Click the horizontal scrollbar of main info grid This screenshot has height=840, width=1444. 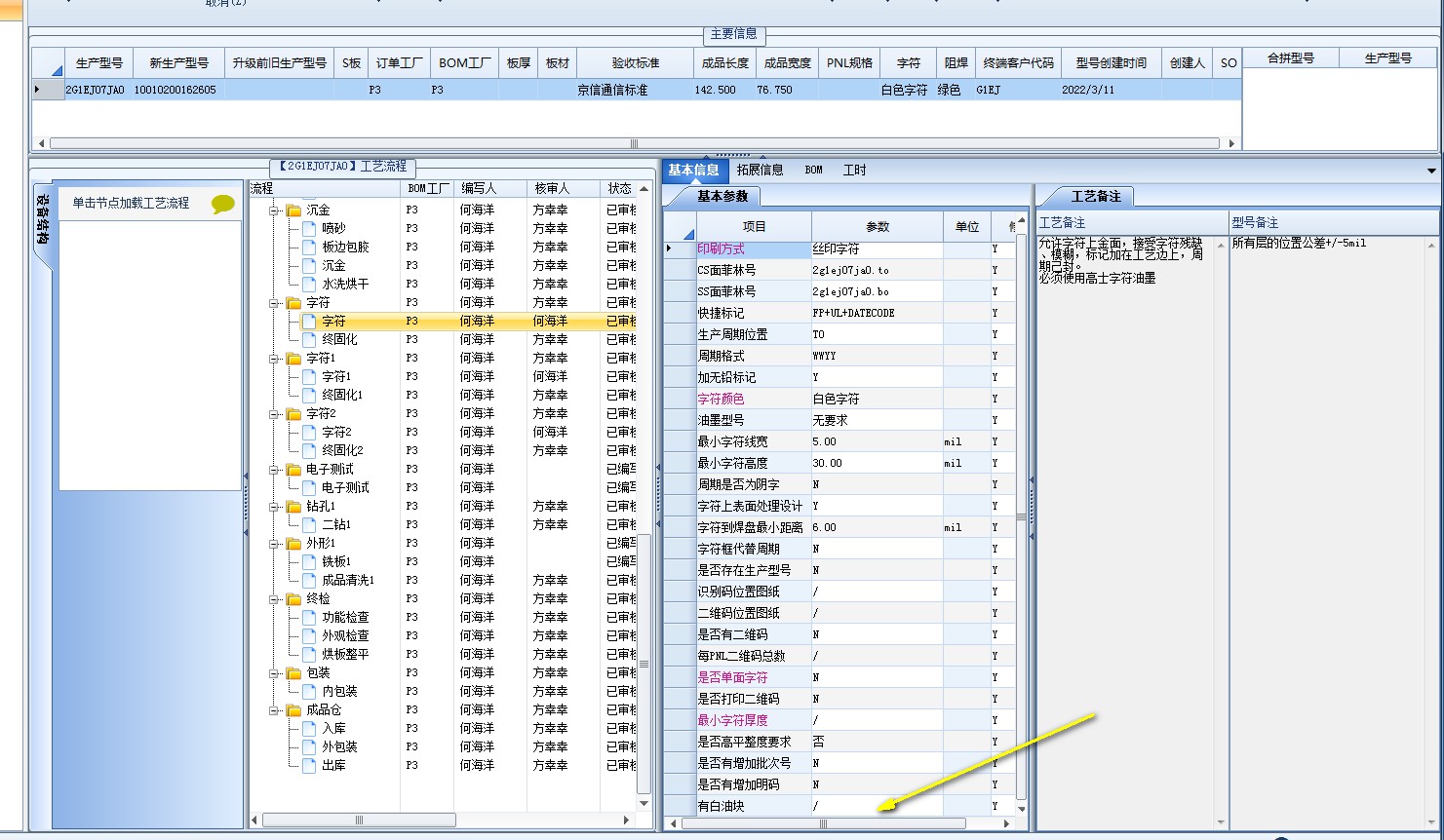pyautogui.click(x=634, y=143)
